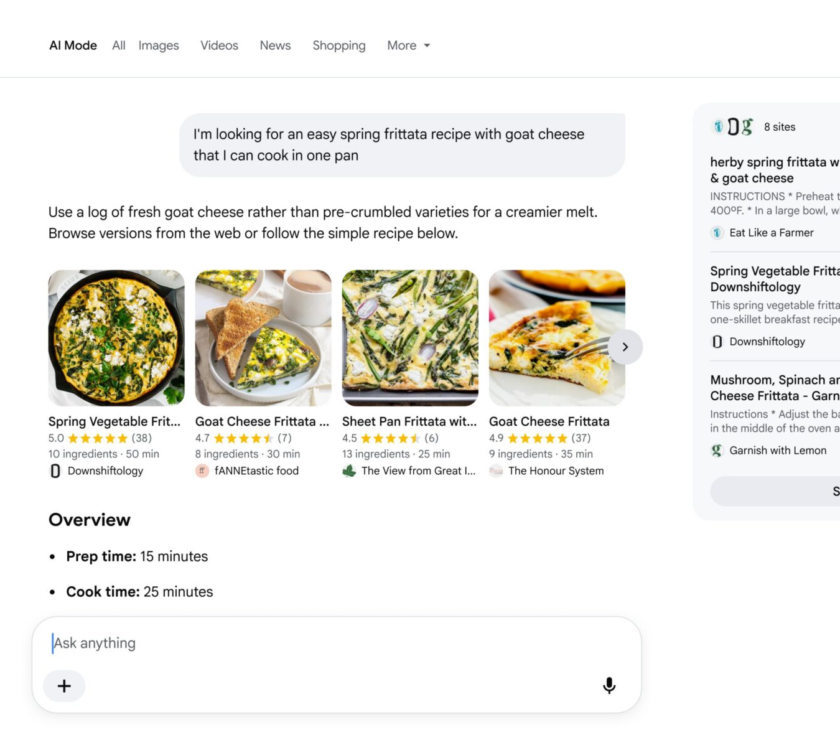Click the Ask anything input field
Image resolution: width=840 pixels, height=740 pixels.
[336, 642]
